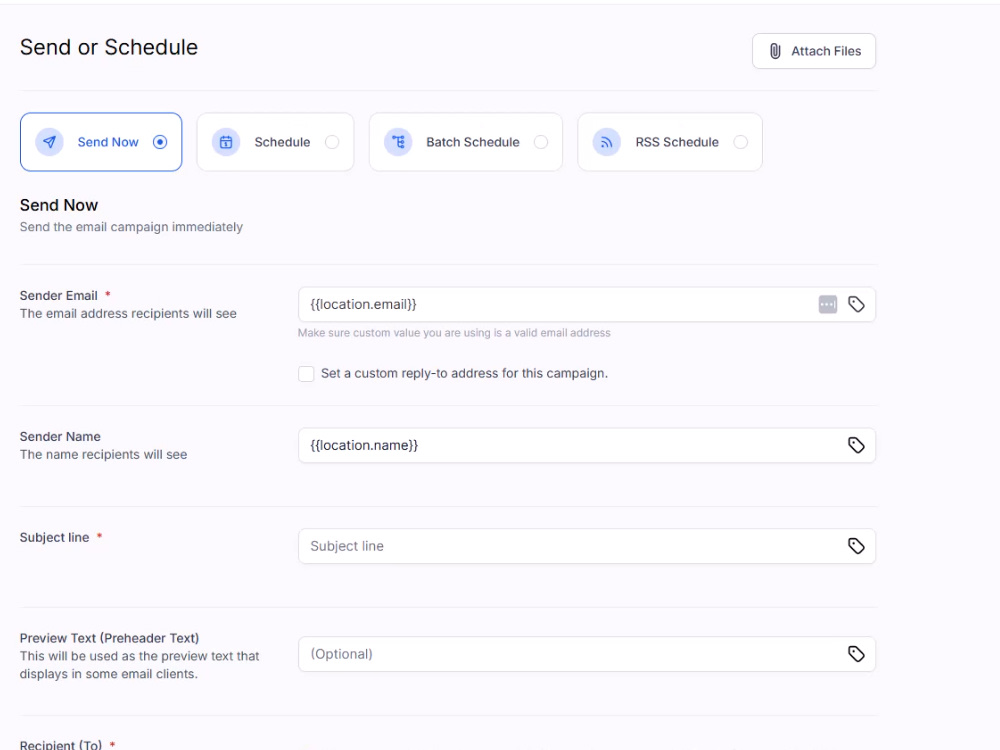Open tag picker in Sender Email field

856,304
